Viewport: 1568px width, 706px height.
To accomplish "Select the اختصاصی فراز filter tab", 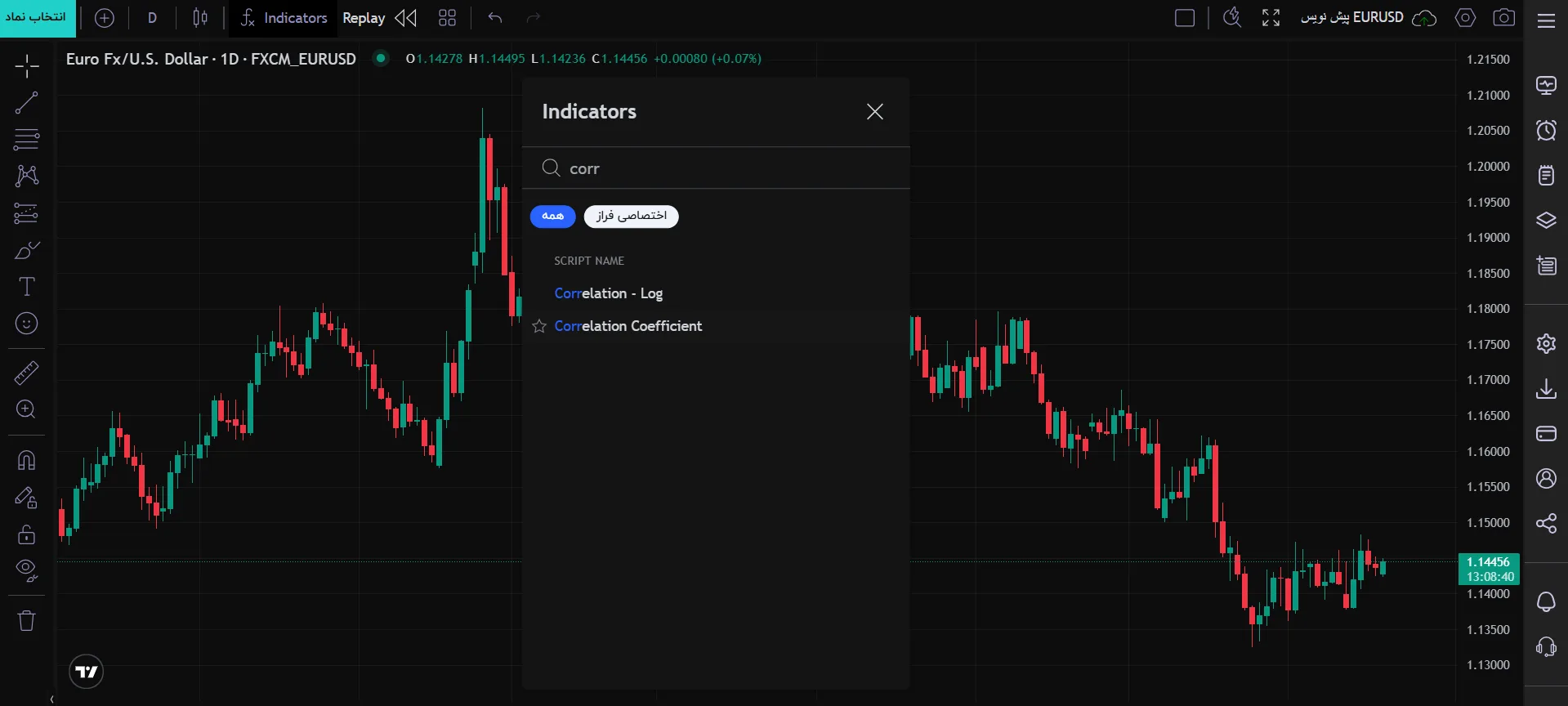I will (x=631, y=216).
